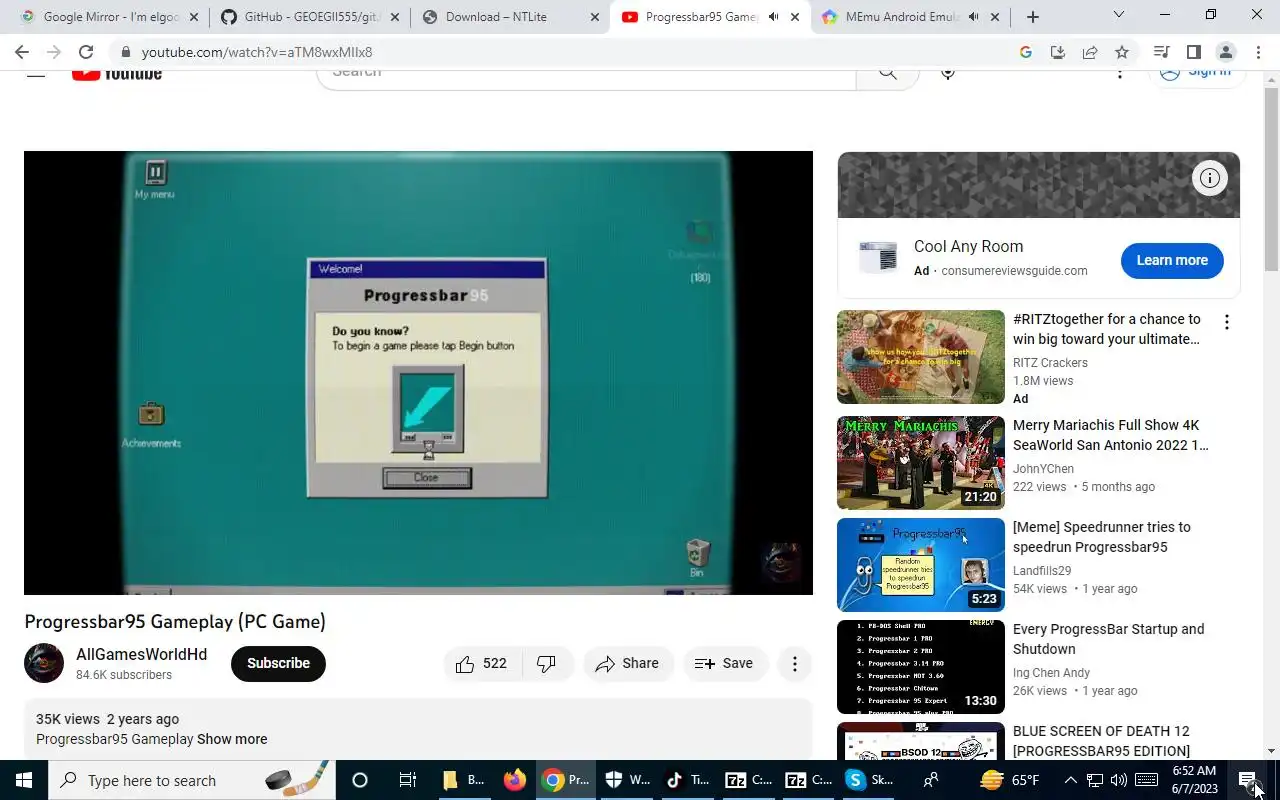The width and height of the screenshot is (1280, 800).
Task: Go back with the browser back arrow
Action: pyautogui.click(x=22, y=52)
